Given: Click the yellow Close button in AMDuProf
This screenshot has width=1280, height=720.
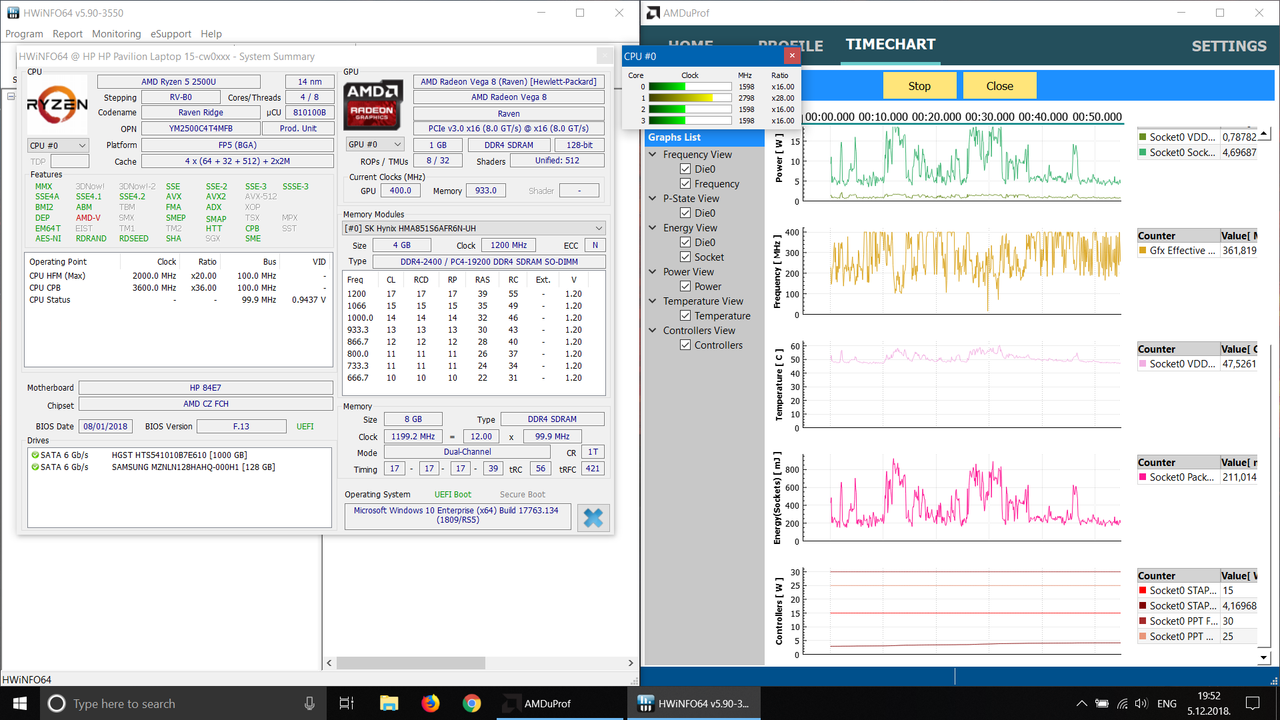Looking at the screenshot, I should click(999, 86).
